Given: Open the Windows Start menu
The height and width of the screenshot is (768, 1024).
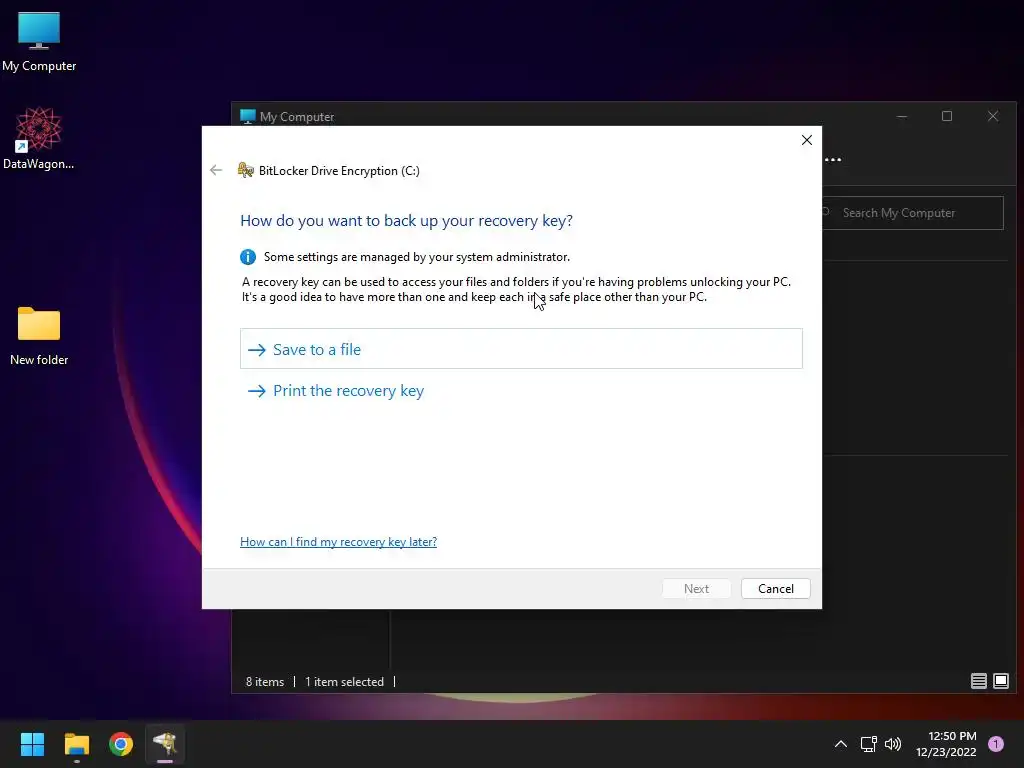Looking at the screenshot, I should tap(32, 744).
